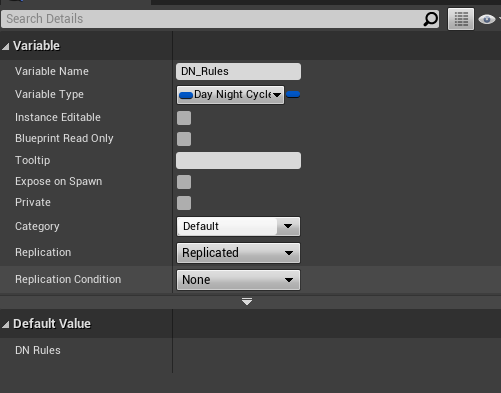
Task: Expand advanced properties arrow below Replication Condition
Action: tap(247, 302)
